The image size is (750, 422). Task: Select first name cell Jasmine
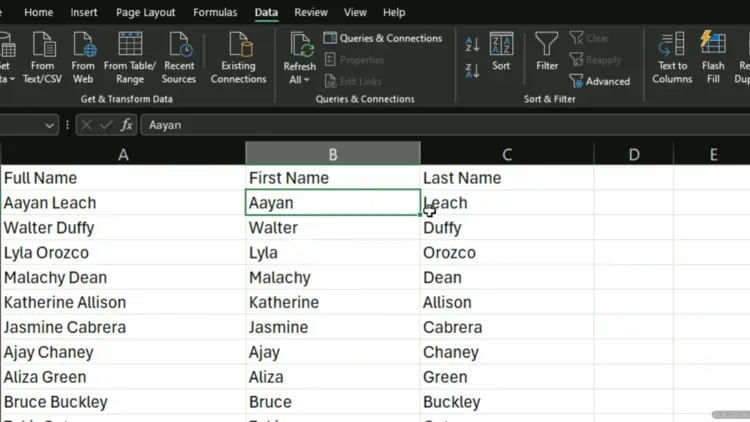pyautogui.click(x=333, y=327)
